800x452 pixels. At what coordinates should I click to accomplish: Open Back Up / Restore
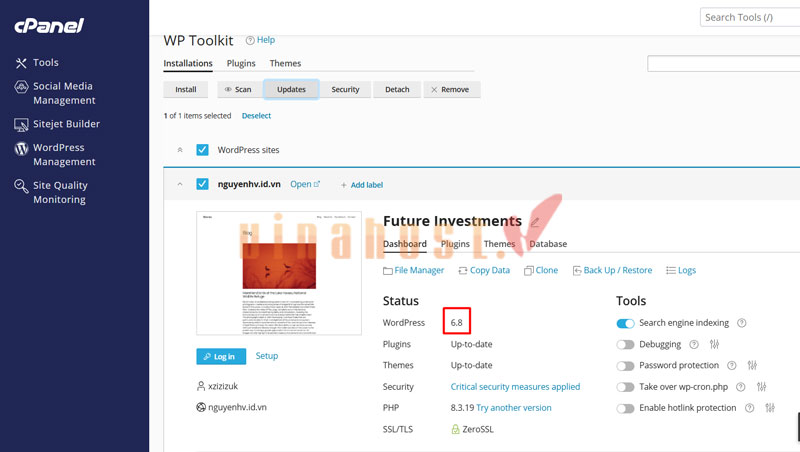pos(612,270)
